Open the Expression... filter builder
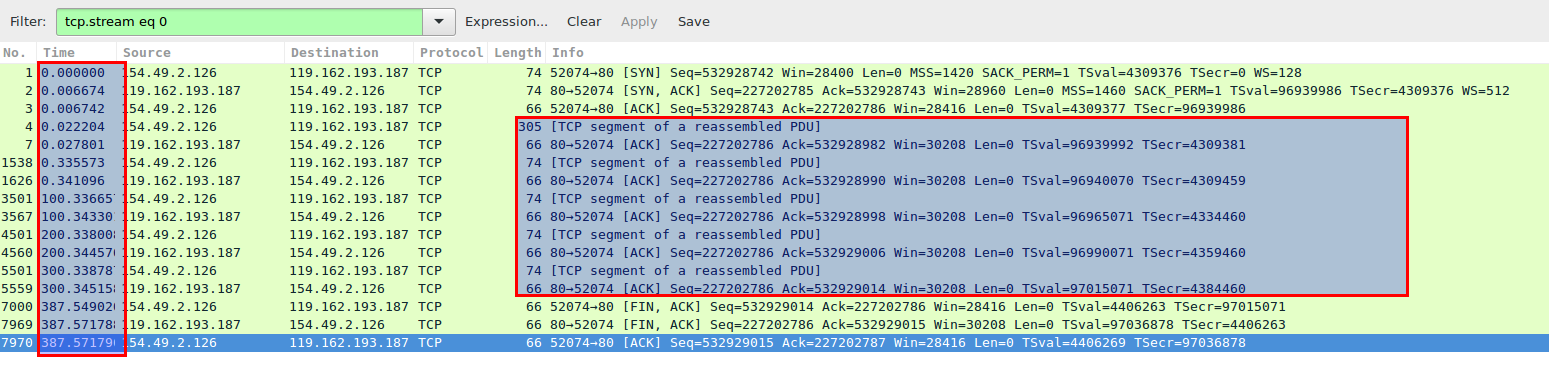1549x372 pixels. pyautogui.click(x=506, y=21)
